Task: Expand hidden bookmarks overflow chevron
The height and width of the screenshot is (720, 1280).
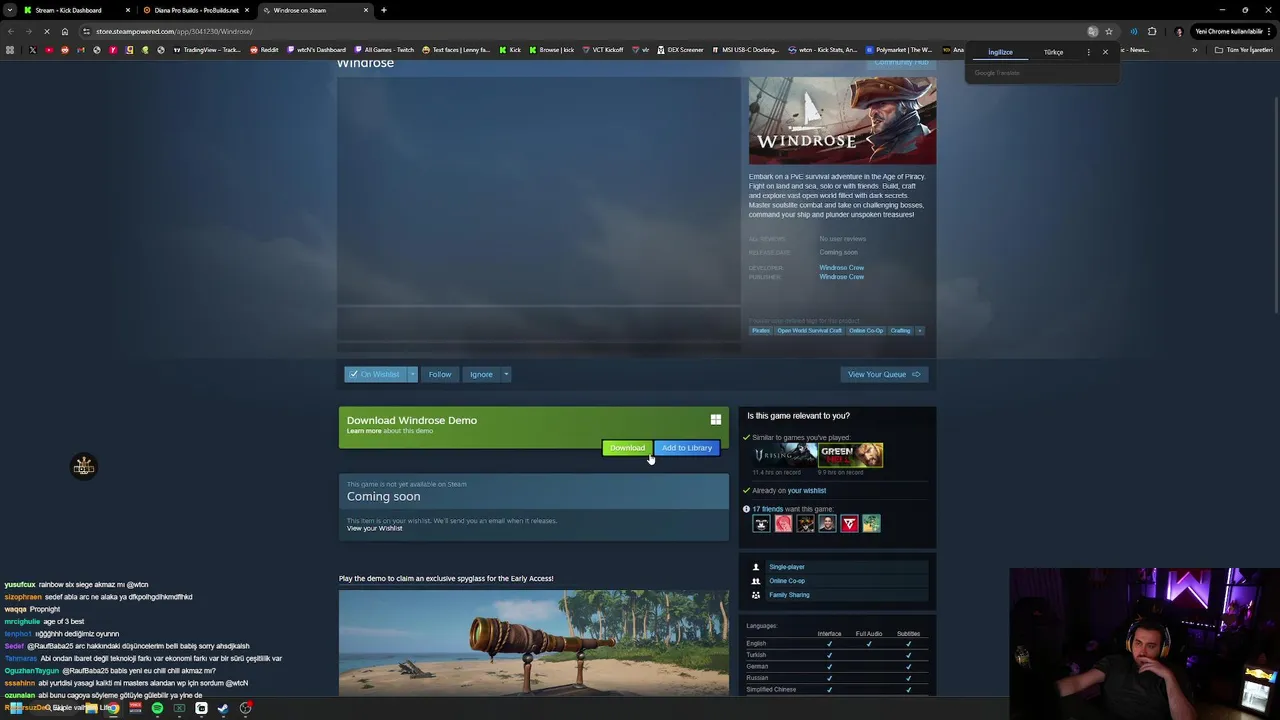Action: tap(1194, 50)
